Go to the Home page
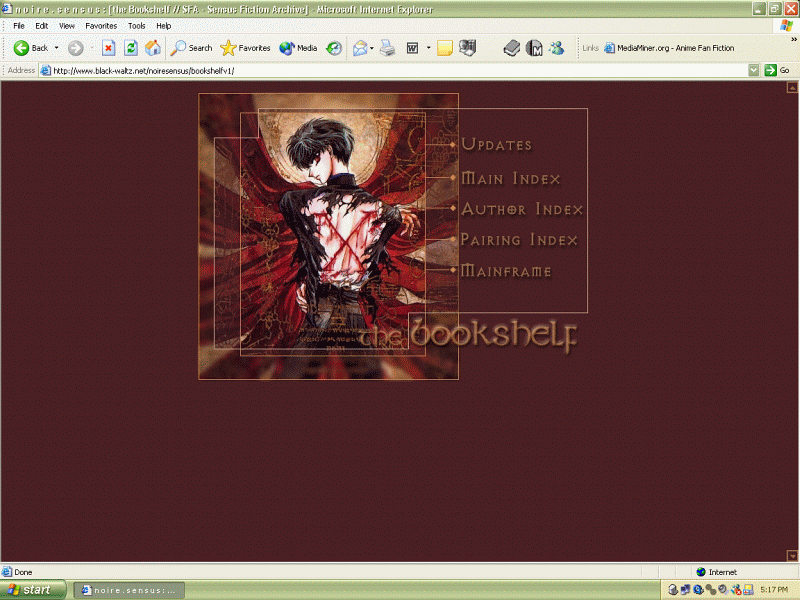The width and height of the screenshot is (800, 600). tap(153, 47)
